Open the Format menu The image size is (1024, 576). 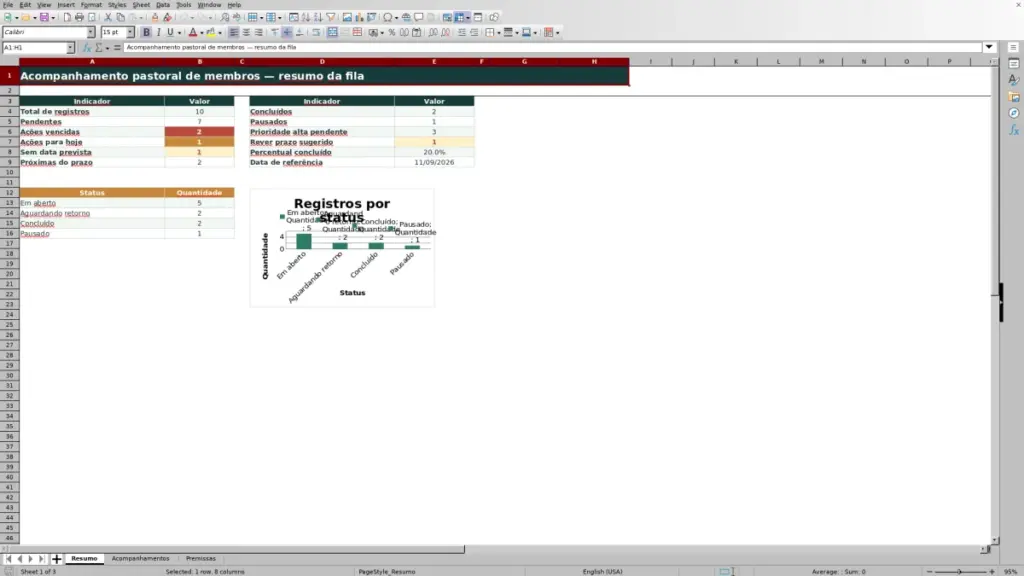click(91, 5)
